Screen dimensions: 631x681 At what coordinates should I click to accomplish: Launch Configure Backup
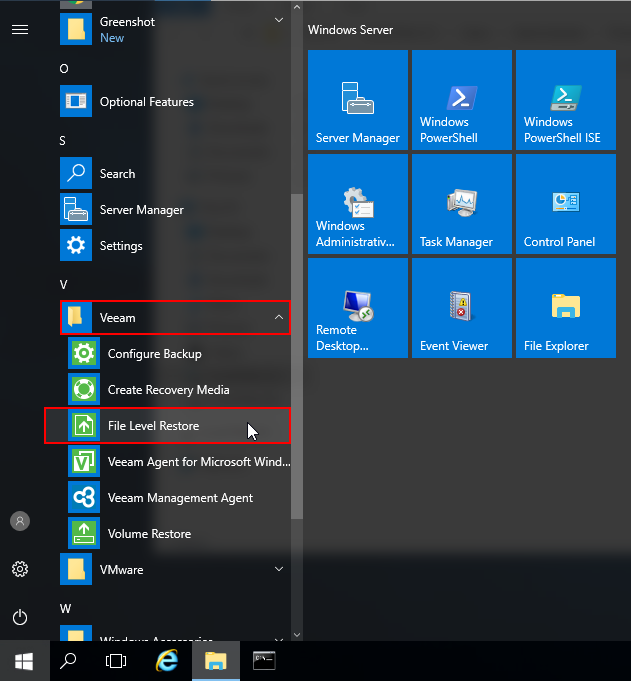(154, 354)
